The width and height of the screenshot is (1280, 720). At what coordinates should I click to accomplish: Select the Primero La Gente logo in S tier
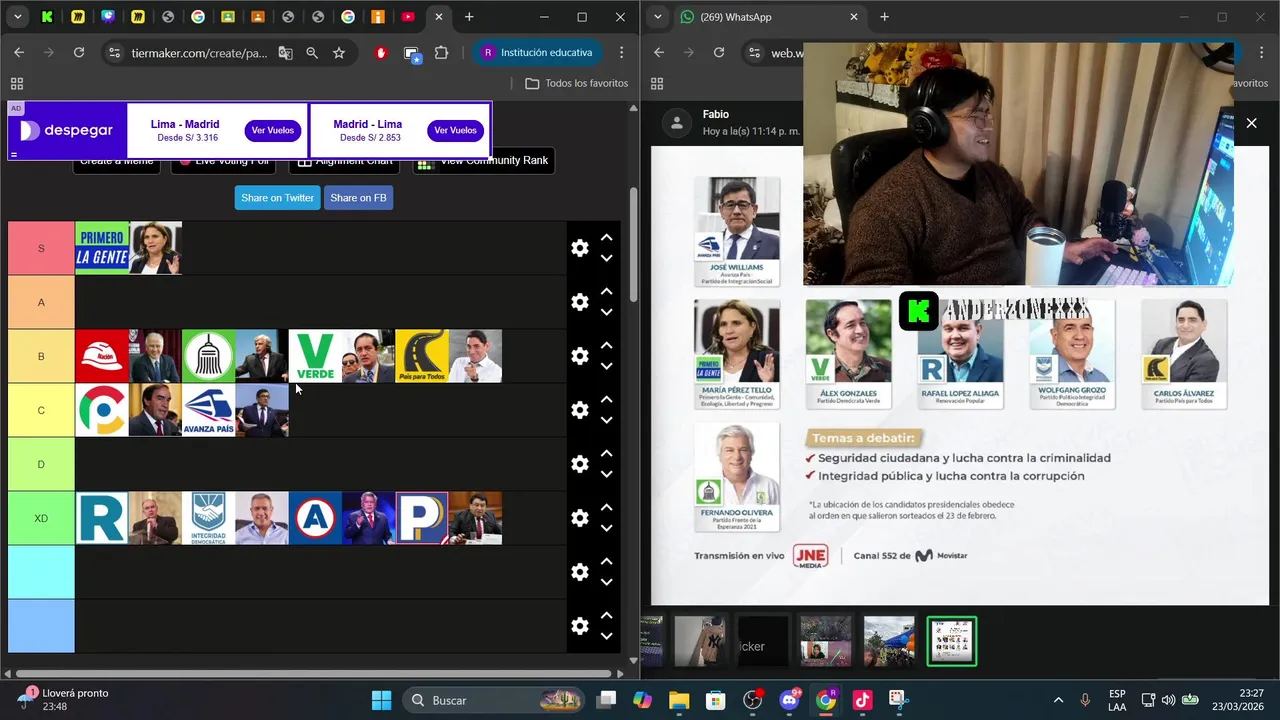click(102, 248)
